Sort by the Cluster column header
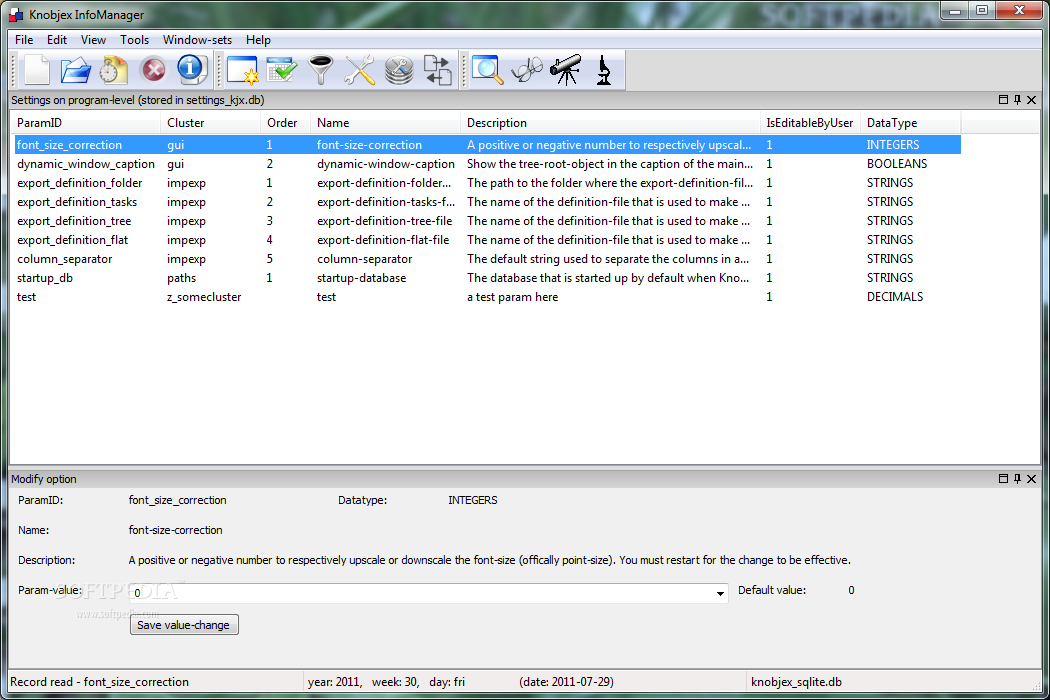 (210, 123)
